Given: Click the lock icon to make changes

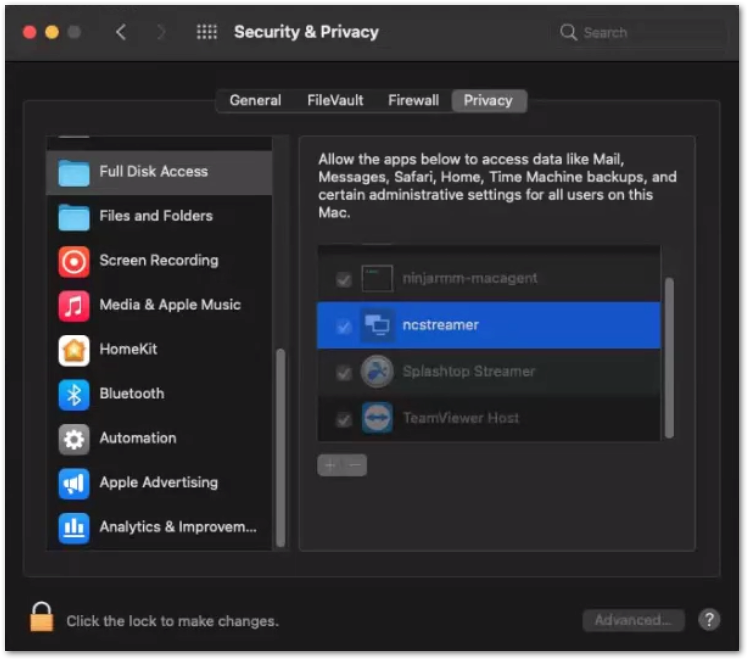Looking at the screenshot, I should point(41,618).
